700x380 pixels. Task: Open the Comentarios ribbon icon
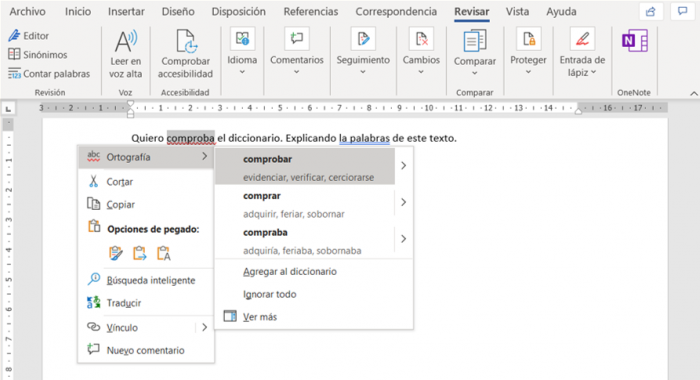pyautogui.click(x=296, y=39)
